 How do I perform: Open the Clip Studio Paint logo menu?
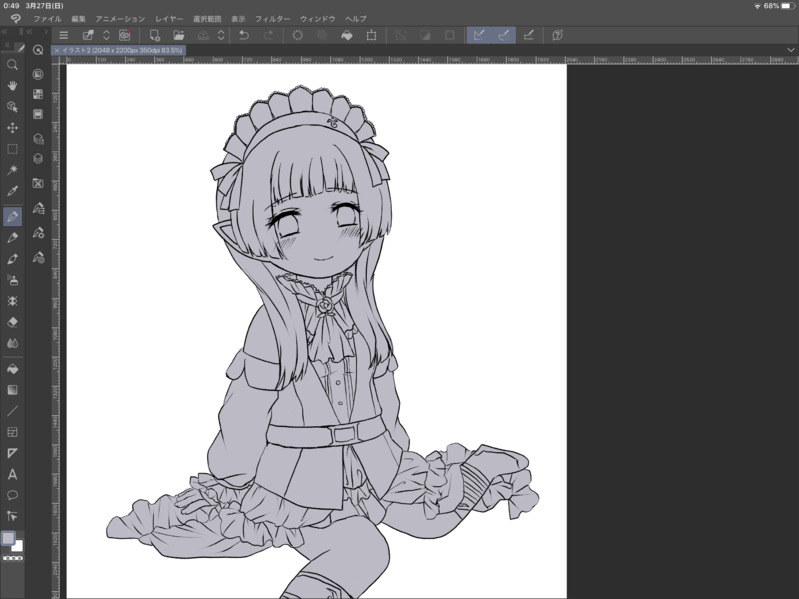[15, 19]
